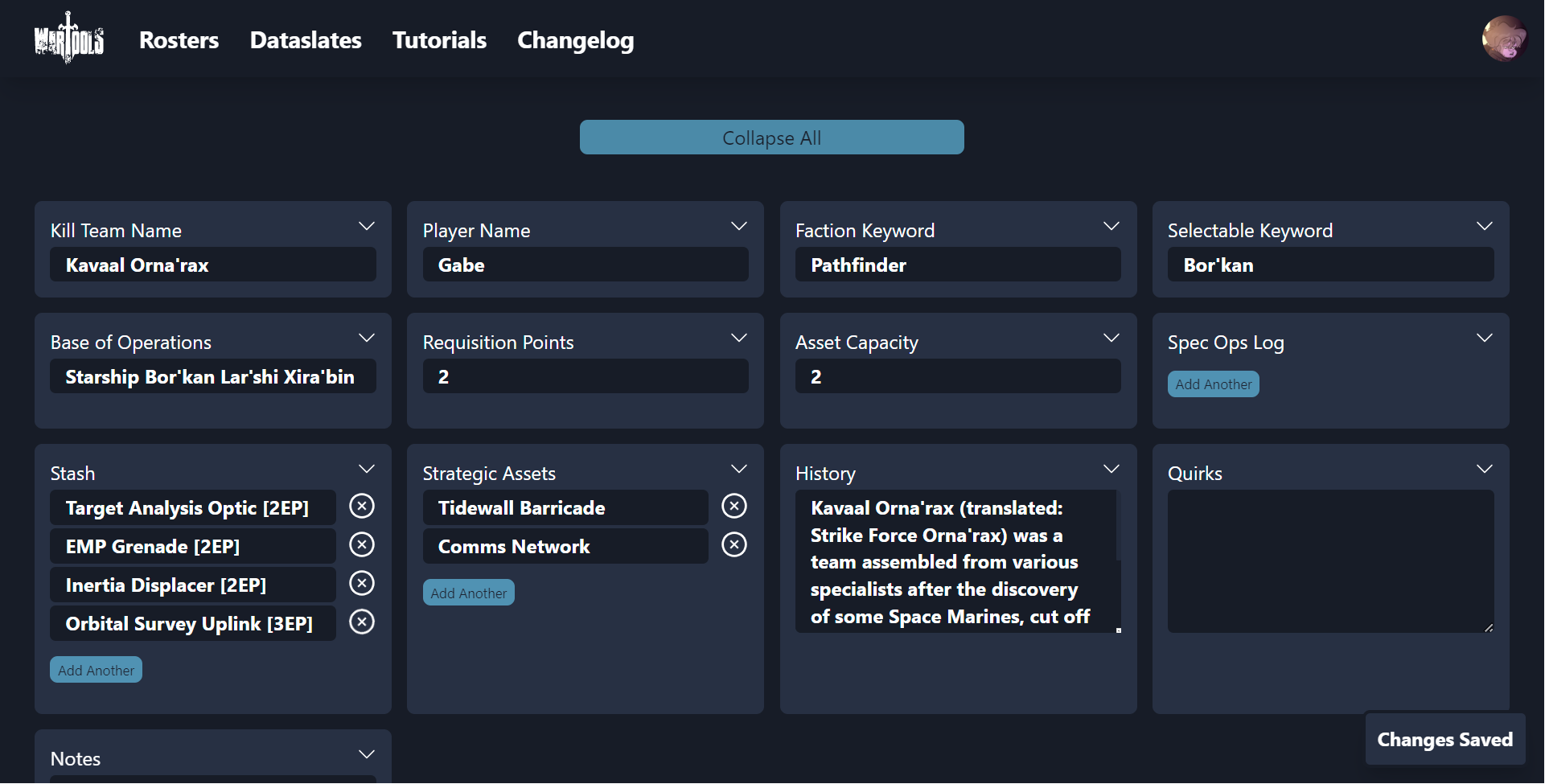Collapse the Stash card
This screenshot has height=784, width=1545.
pyautogui.click(x=367, y=470)
